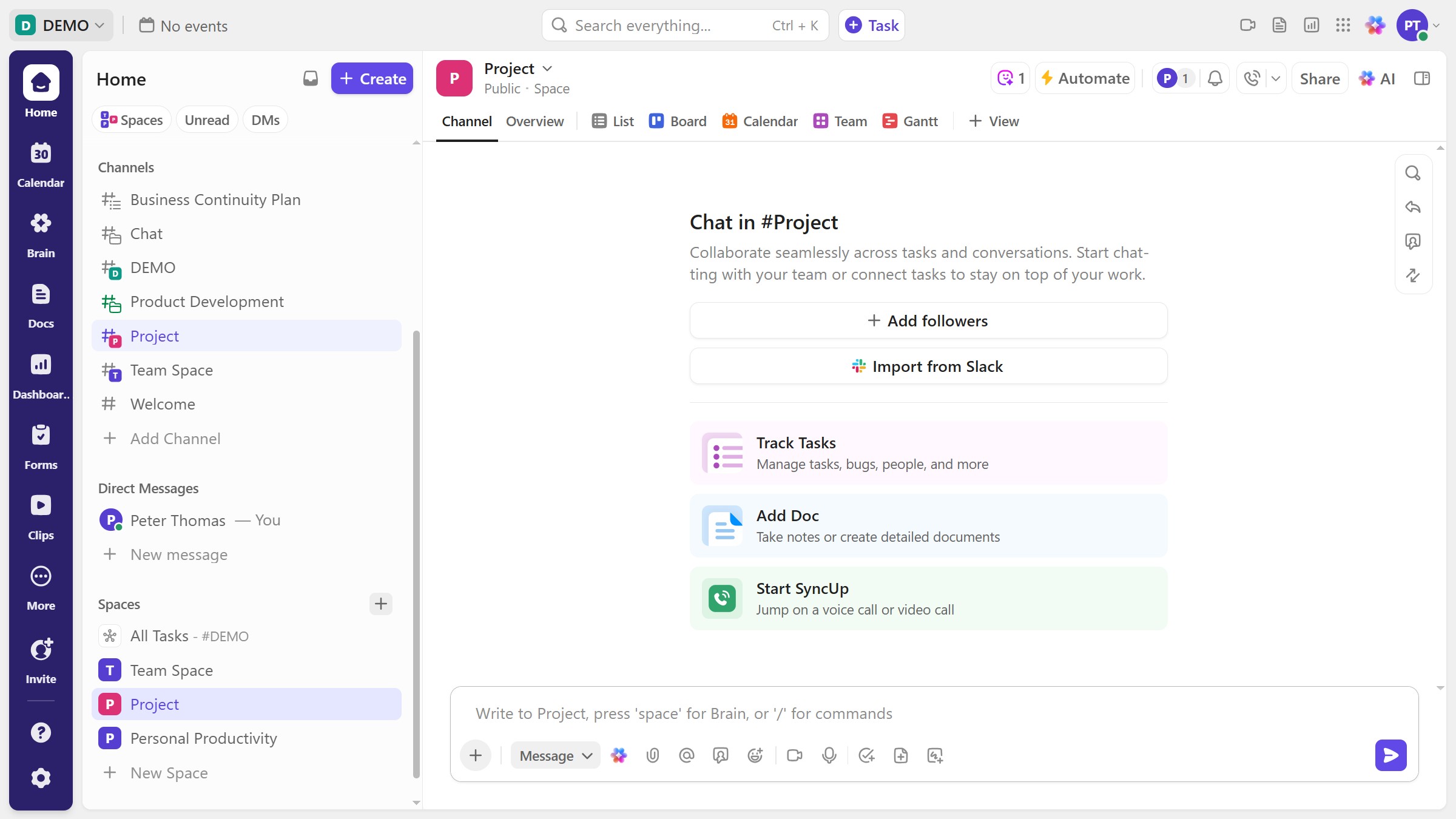Attach a file using the paperclip icon
Image resolution: width=1456 pixels, height=819 pixels.
point(653,755)
